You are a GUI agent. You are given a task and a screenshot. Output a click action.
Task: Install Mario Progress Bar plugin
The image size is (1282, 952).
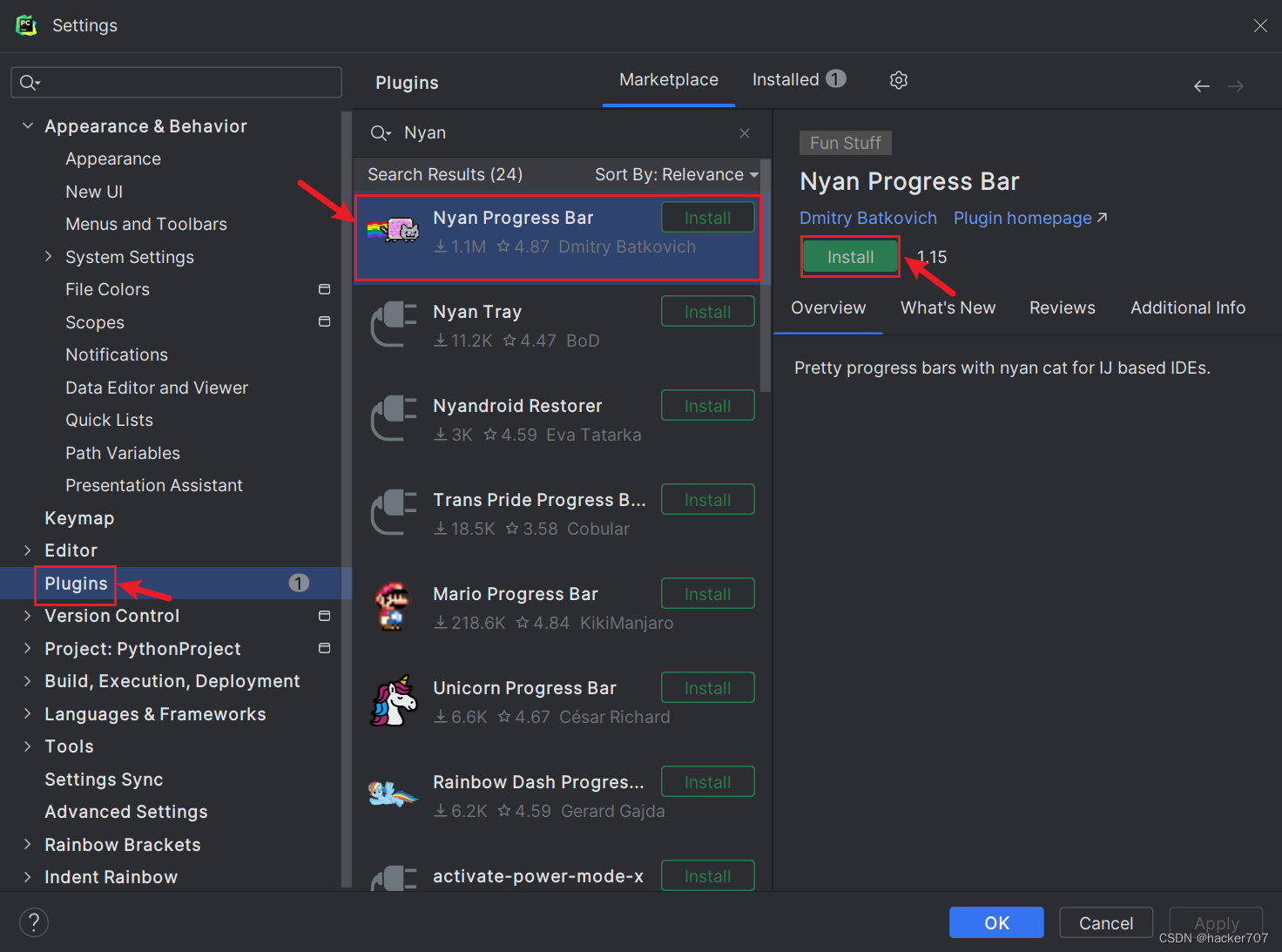708,594
